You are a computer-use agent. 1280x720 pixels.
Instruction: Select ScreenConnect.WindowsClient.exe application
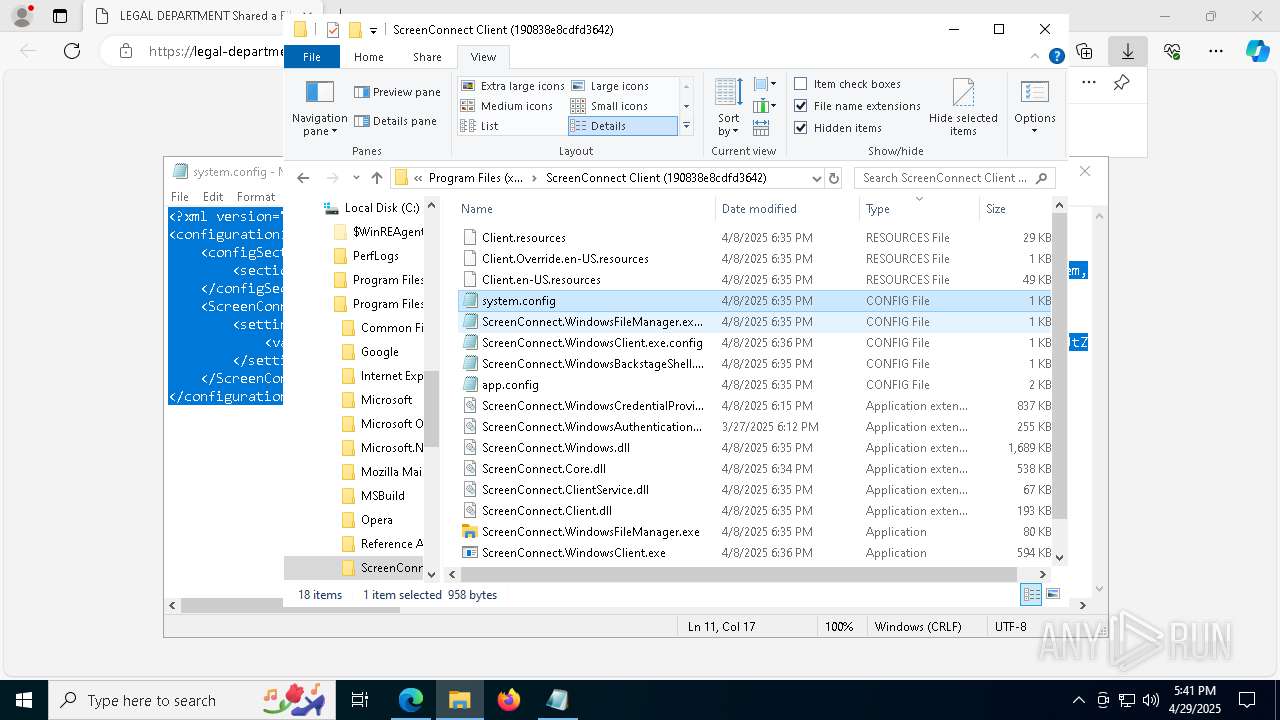coord(755,553)
